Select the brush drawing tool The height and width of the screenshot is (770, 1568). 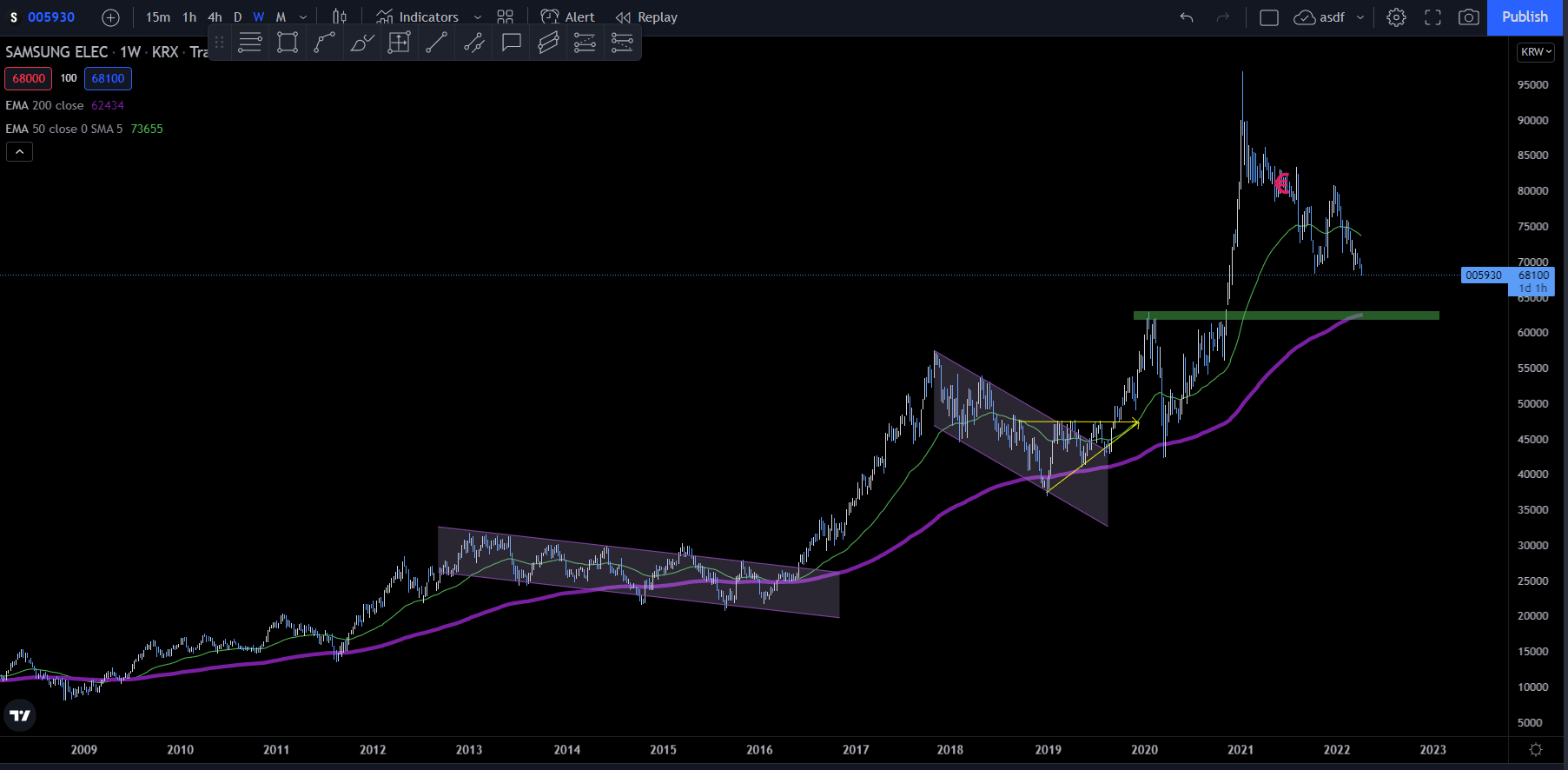[x=361, y=42]
